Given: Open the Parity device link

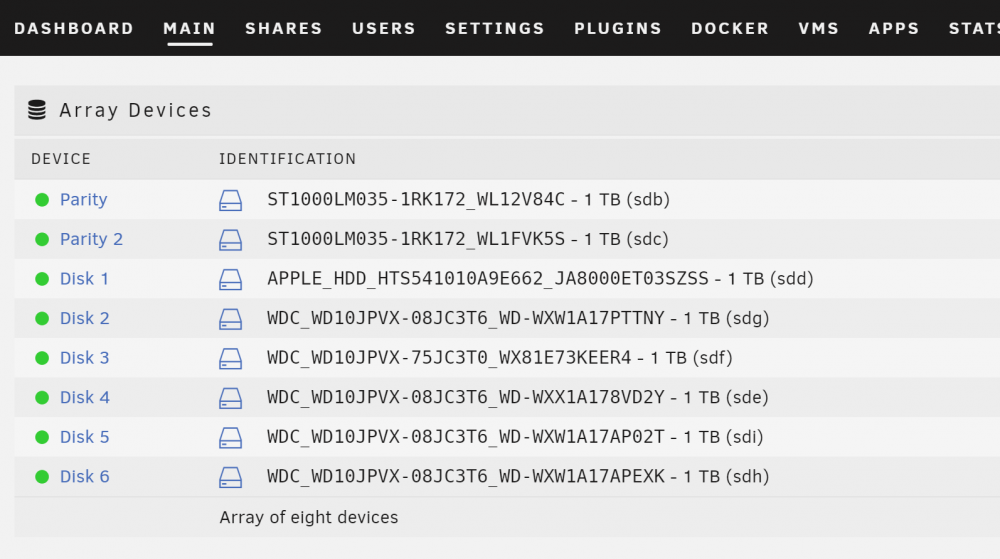Looking at the screenshot, I should [x=84, y=200].
